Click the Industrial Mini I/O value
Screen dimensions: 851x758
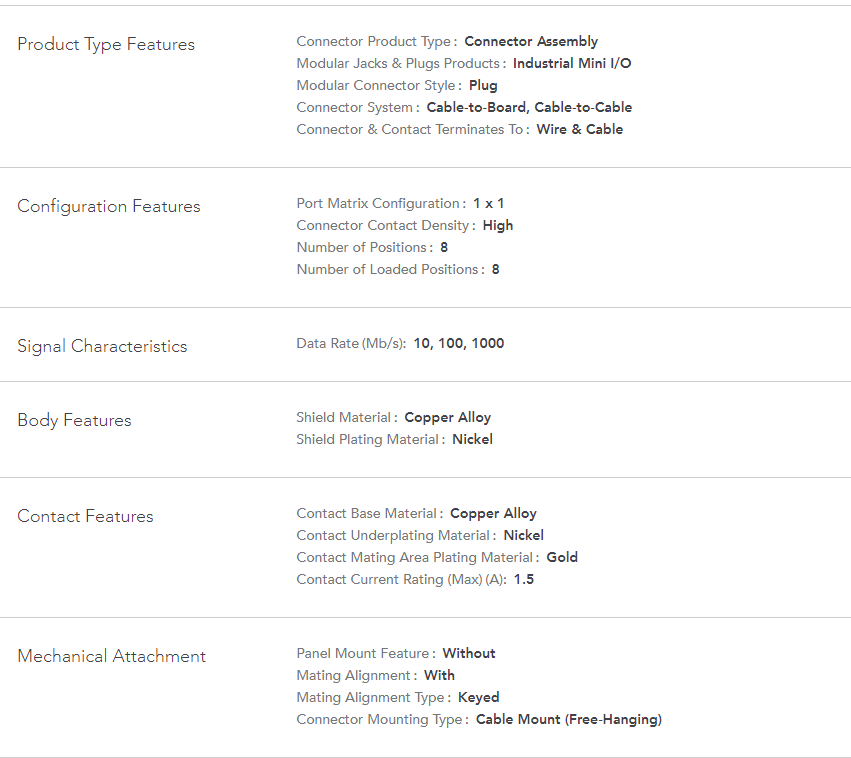[572, 64]
